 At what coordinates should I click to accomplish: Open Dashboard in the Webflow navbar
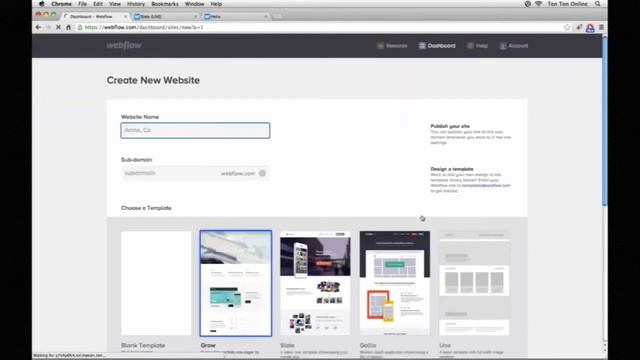437,46
